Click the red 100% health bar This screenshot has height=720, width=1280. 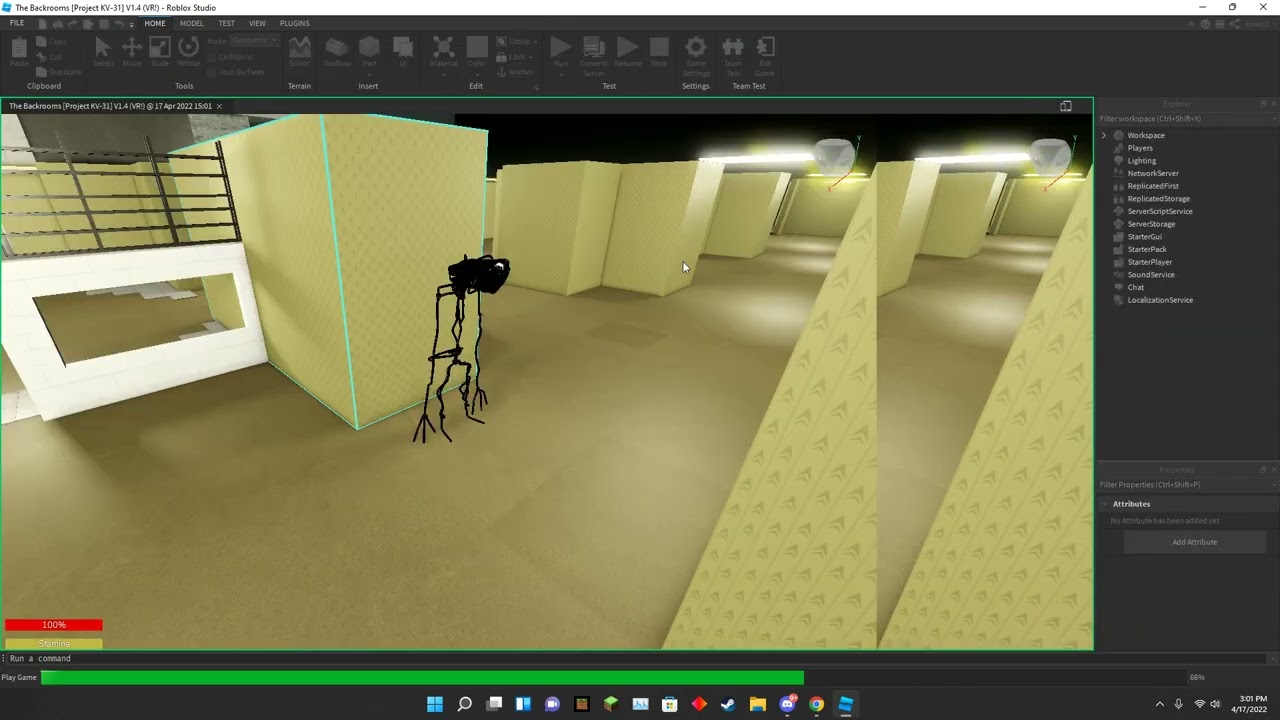point(54,625)
